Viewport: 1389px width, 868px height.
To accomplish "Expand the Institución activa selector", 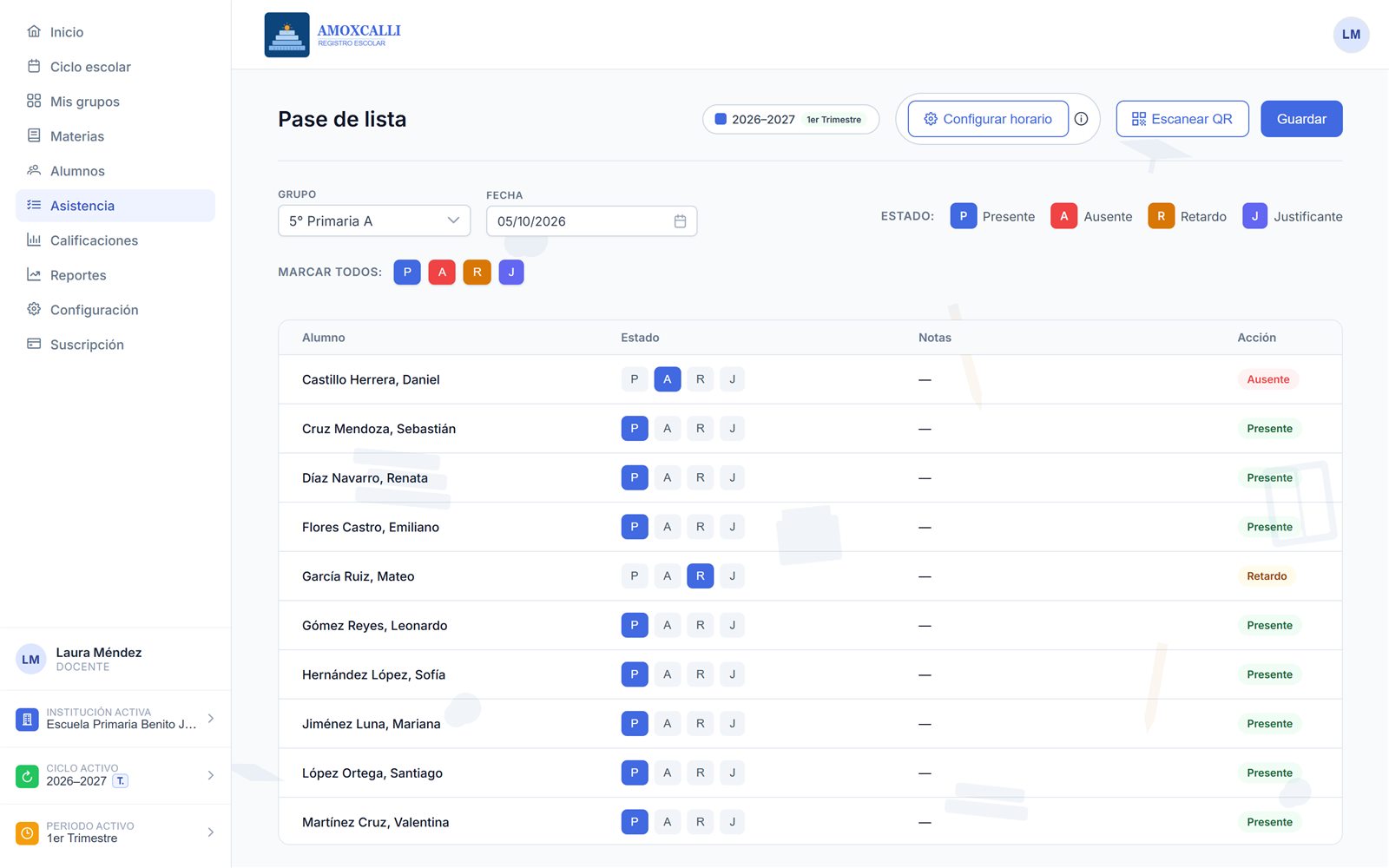I will [115, 719].
